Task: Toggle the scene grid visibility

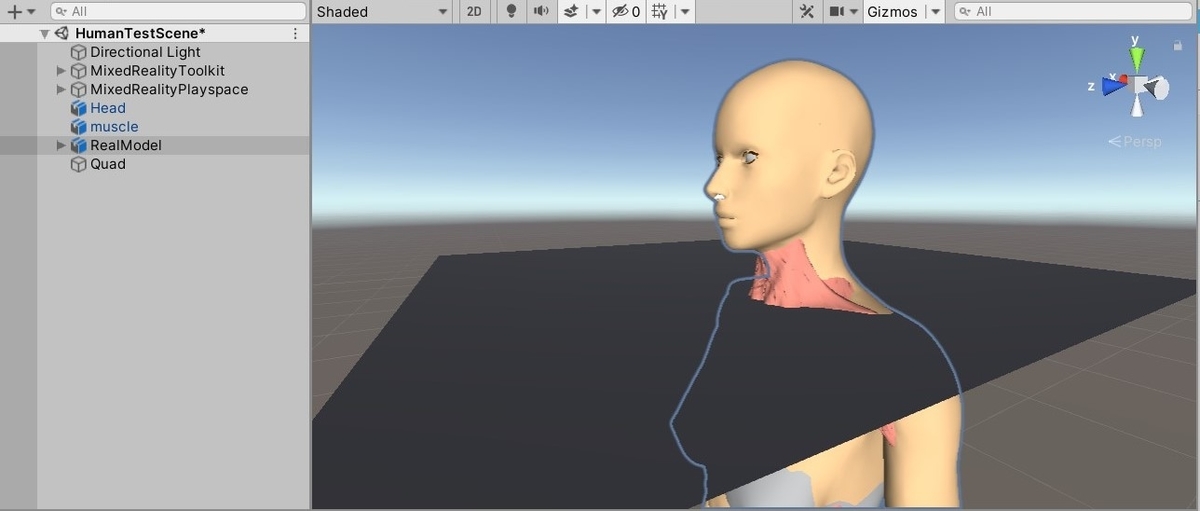Action: point(660,11)
